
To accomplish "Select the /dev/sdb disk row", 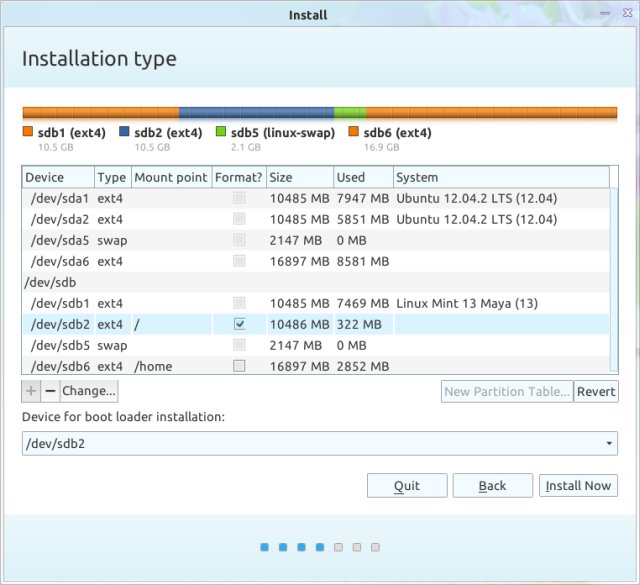I will (x=316, y=282).
